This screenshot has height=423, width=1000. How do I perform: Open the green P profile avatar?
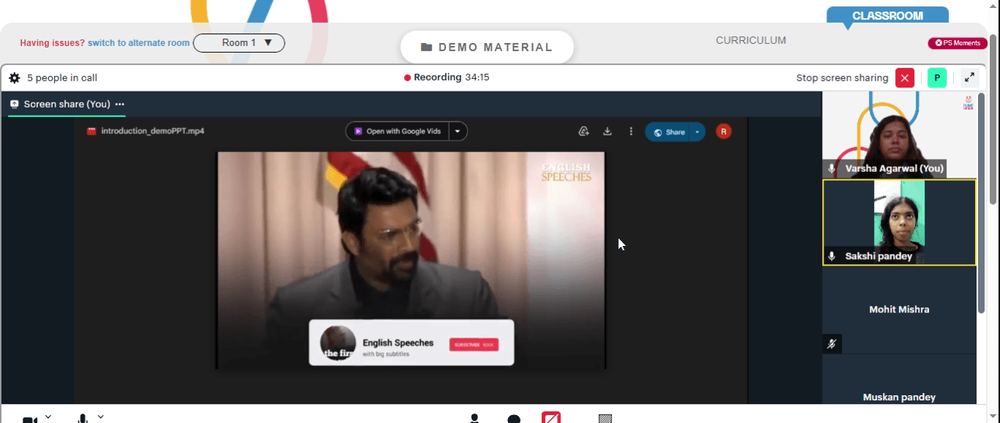(937, 78)
